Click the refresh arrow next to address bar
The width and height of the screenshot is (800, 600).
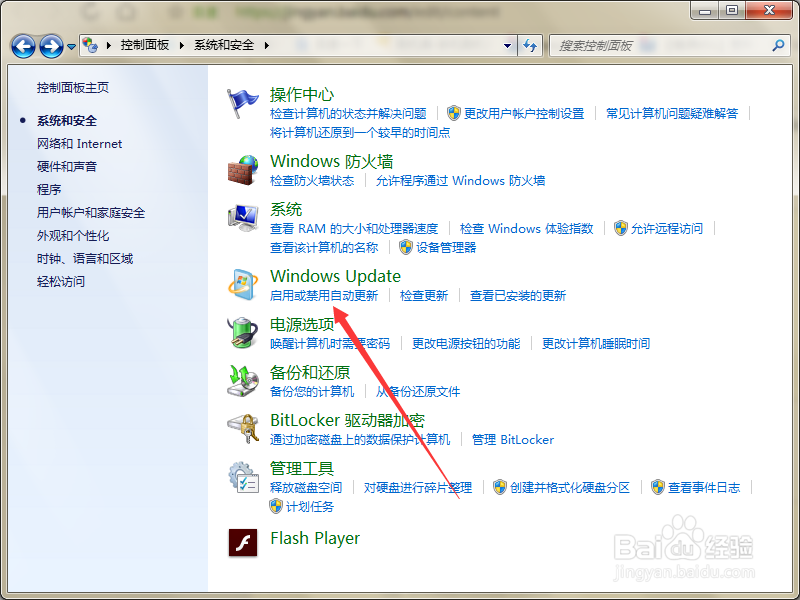pyautogui.click(x=531, y=45)
